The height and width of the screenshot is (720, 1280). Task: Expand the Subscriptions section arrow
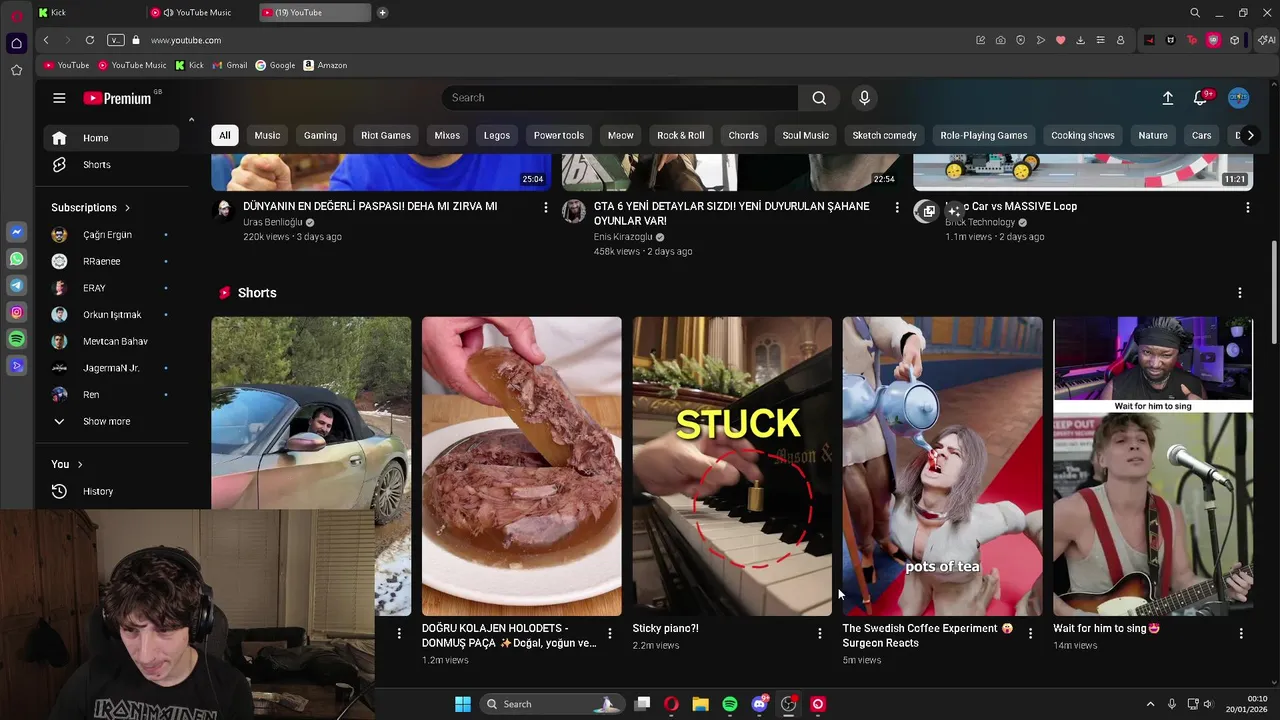click(127, 208)
